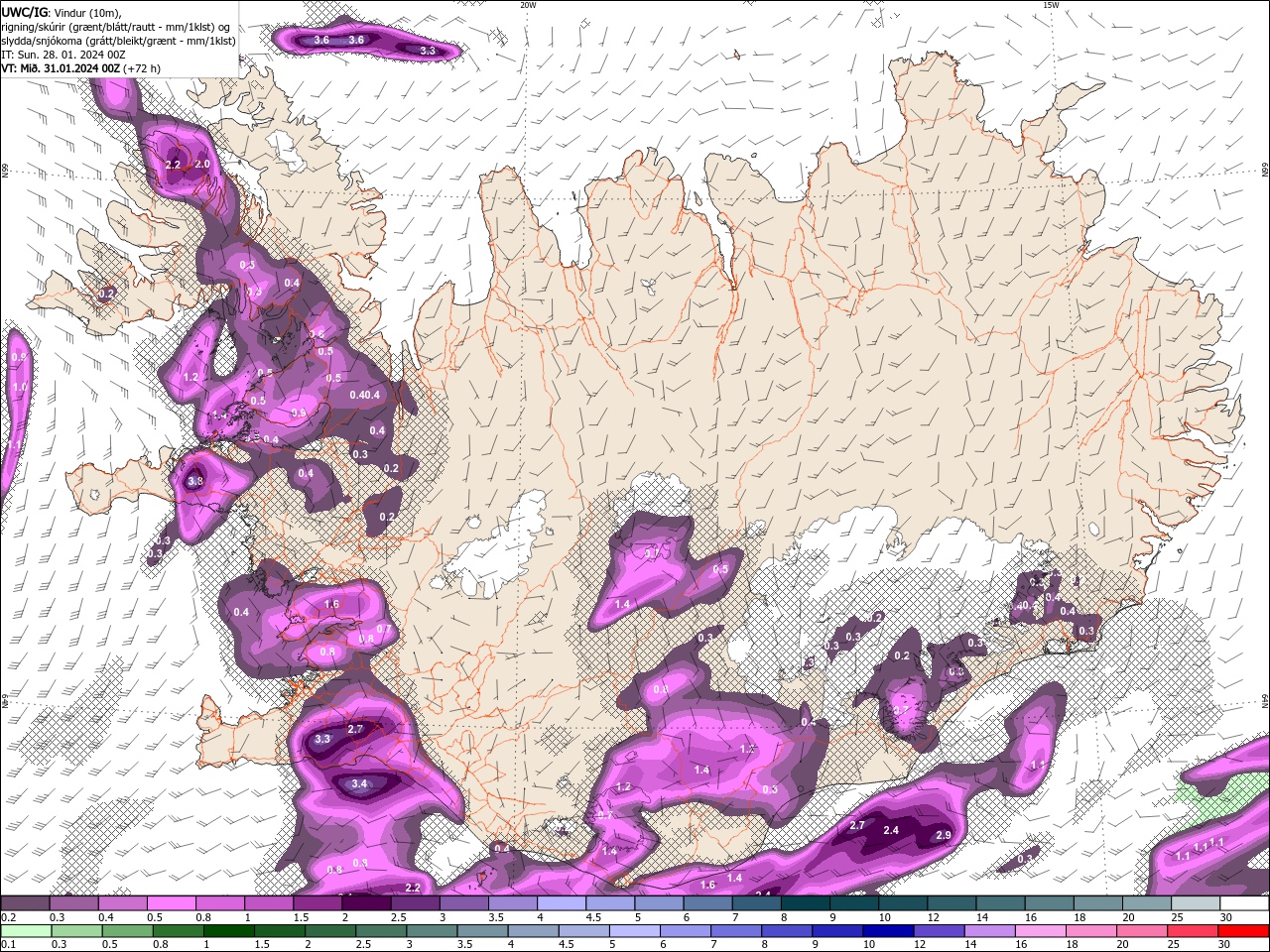Click the "UWC/IG: Vindur (10m)" title text
Image resolution: width=1270 pixels, height=952 pixels.
point(62,12)
